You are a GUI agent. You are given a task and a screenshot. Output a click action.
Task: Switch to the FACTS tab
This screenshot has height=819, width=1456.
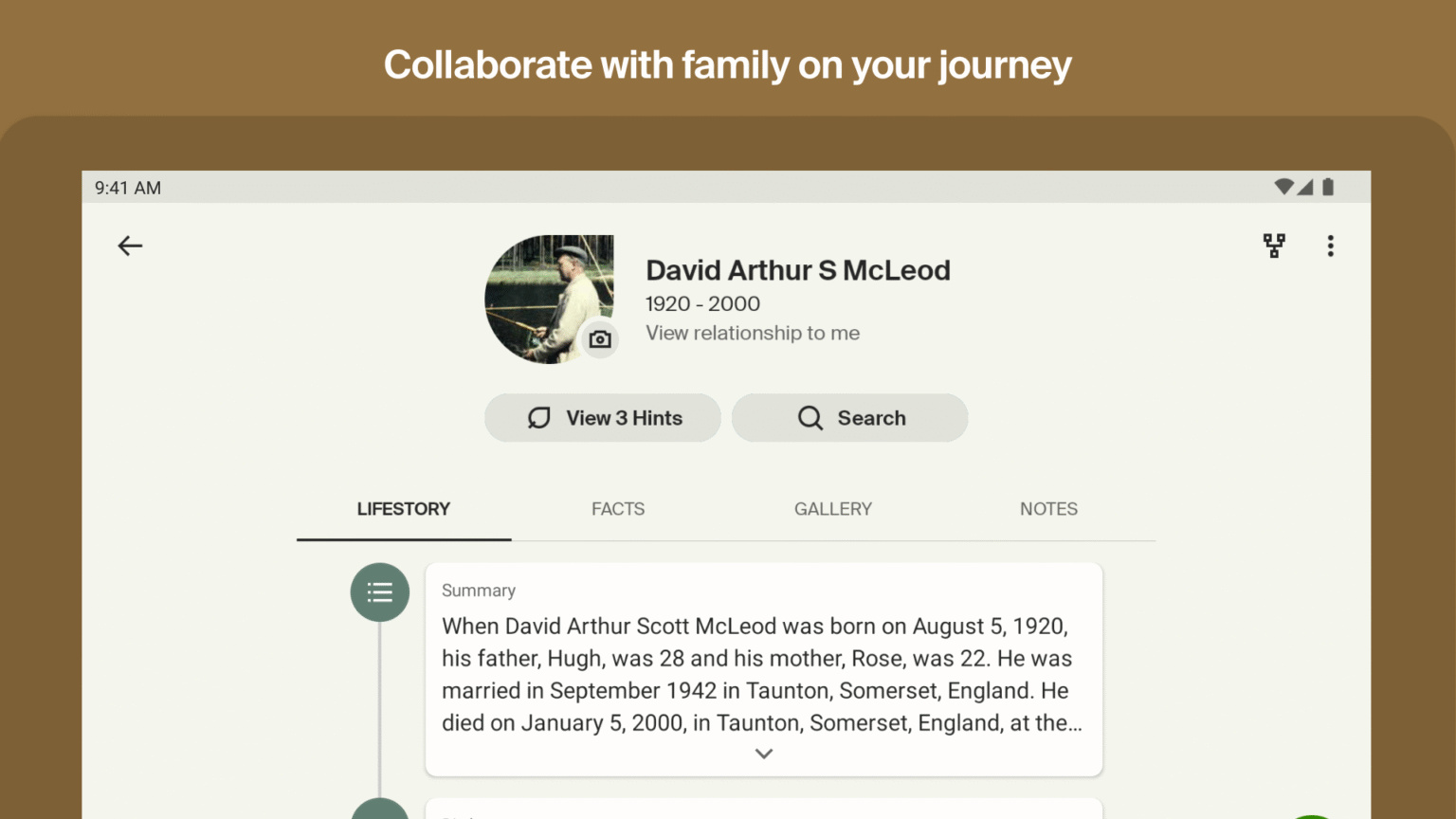pos(618,509)
